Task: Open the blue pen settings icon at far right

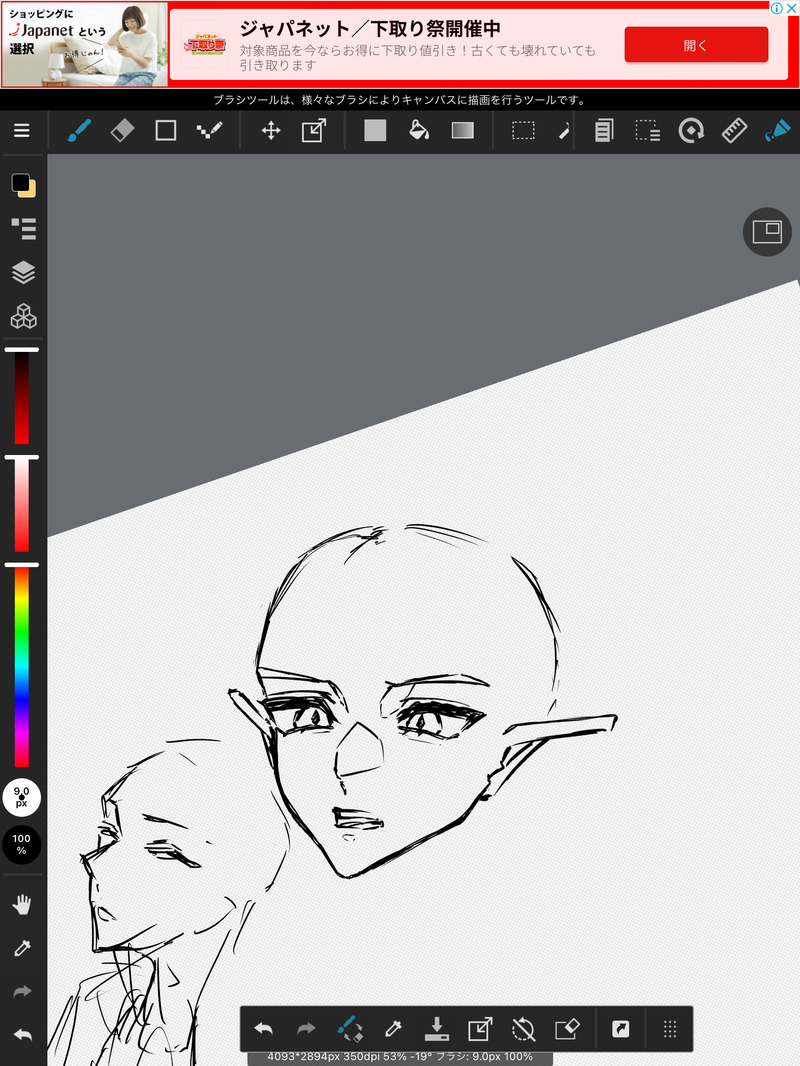Action: pos(778,131)
